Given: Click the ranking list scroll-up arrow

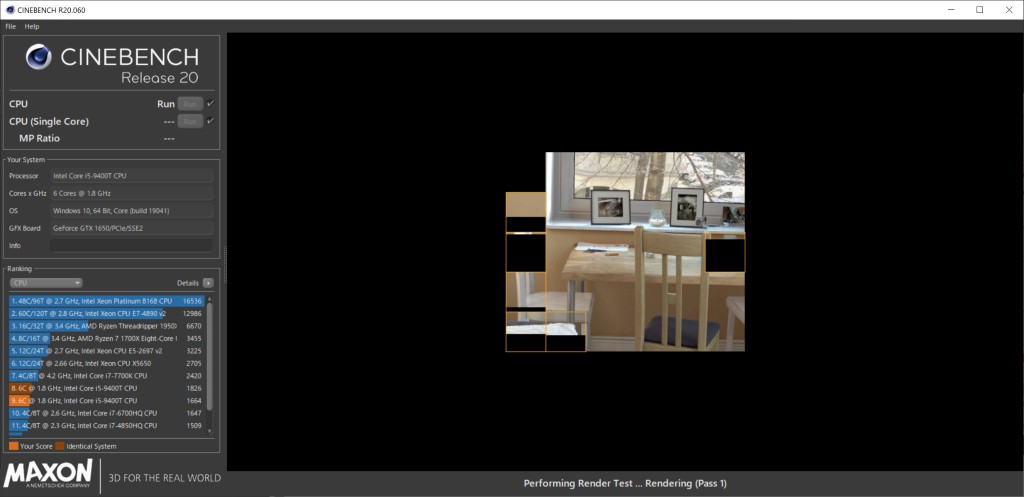Looking at the screenshot, I should [210, 298].
